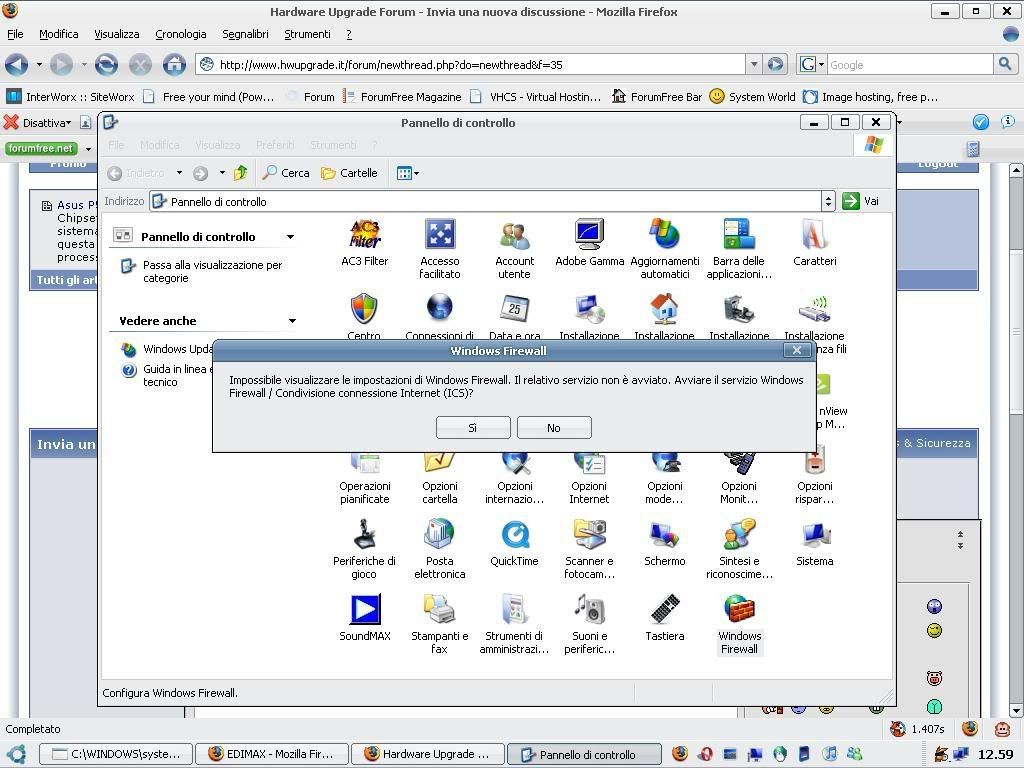This screenshot has width=1024, height=768.
Task: Open Firefox back history dropdown arrow
Action: pos(39,65)
